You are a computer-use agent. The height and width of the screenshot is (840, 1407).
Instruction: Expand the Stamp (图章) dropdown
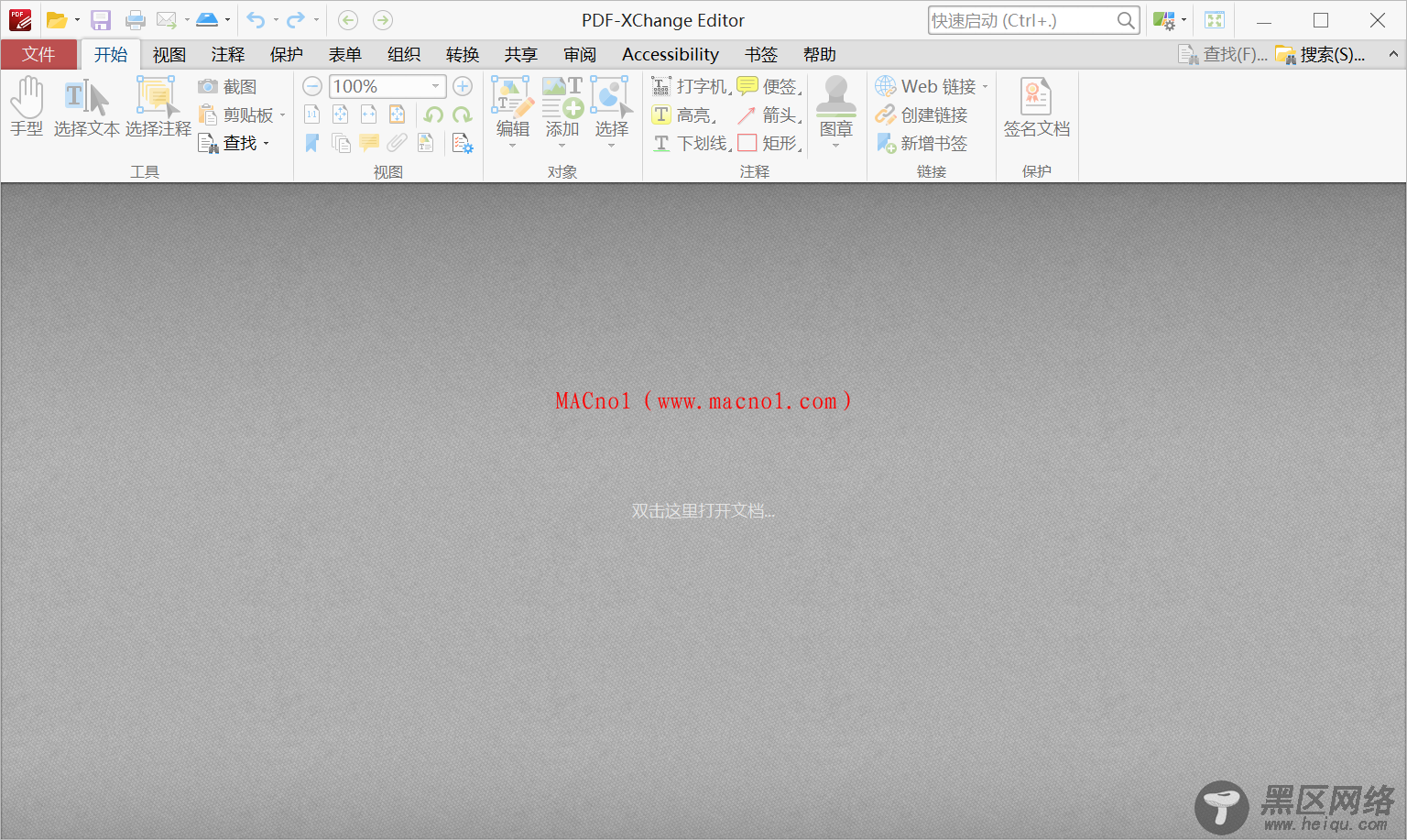coord(835,146)
